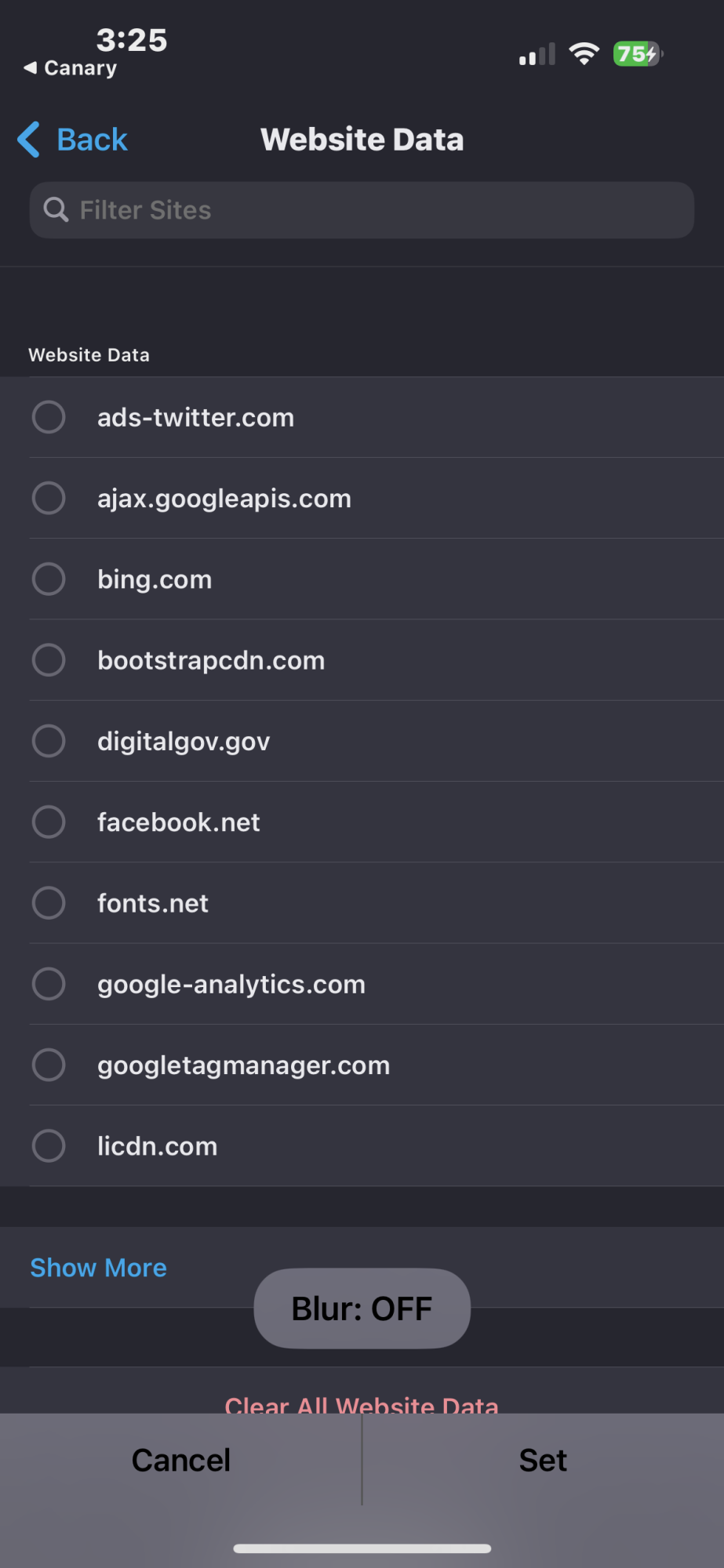Tap the Cancel button
The height and width of the screenshot is (1568, 724).
(181, 1460)
